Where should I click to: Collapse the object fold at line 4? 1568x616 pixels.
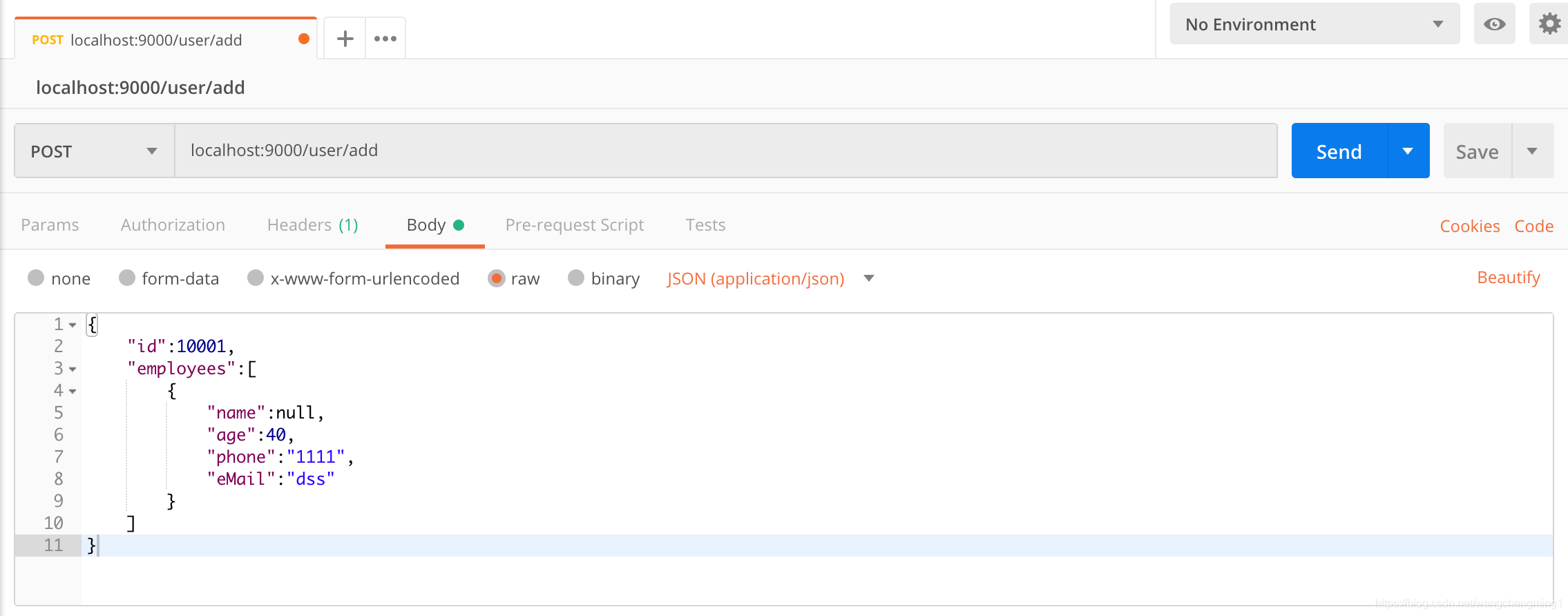pyautogui.click(x=73, y=392)
